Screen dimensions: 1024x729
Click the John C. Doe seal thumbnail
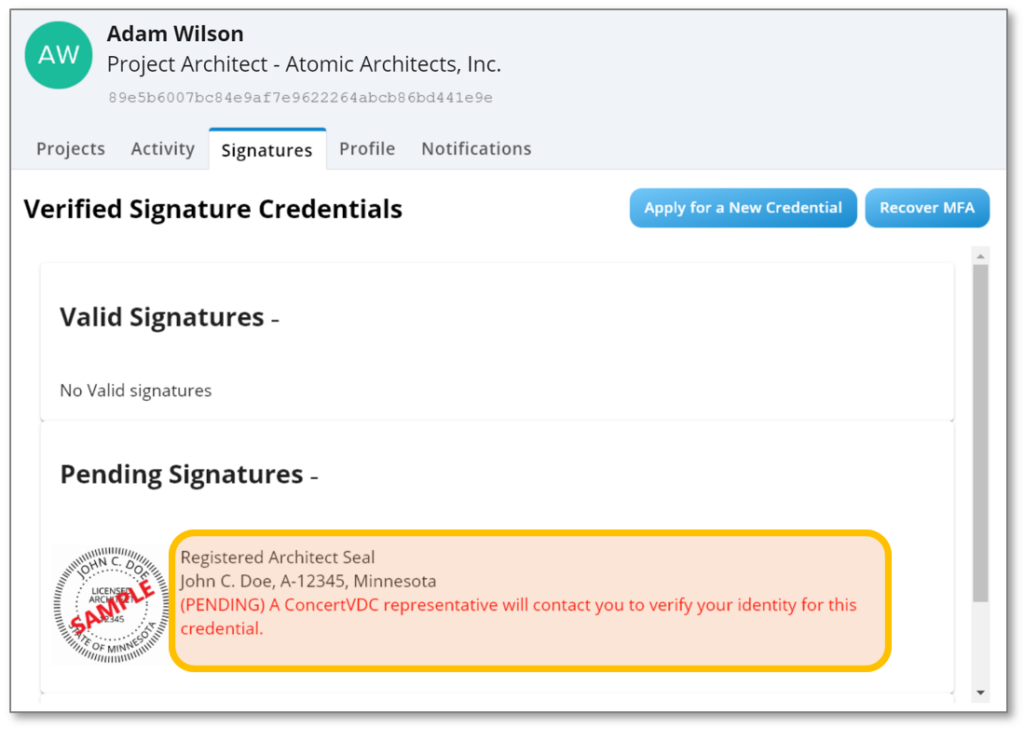point(111,604)
